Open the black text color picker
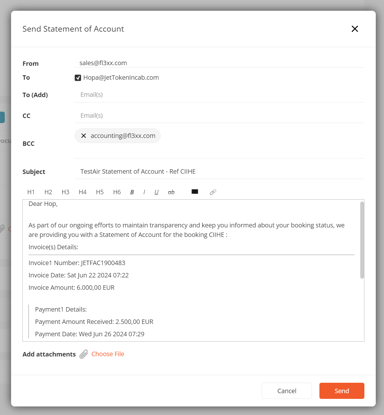 pos(195,192)
